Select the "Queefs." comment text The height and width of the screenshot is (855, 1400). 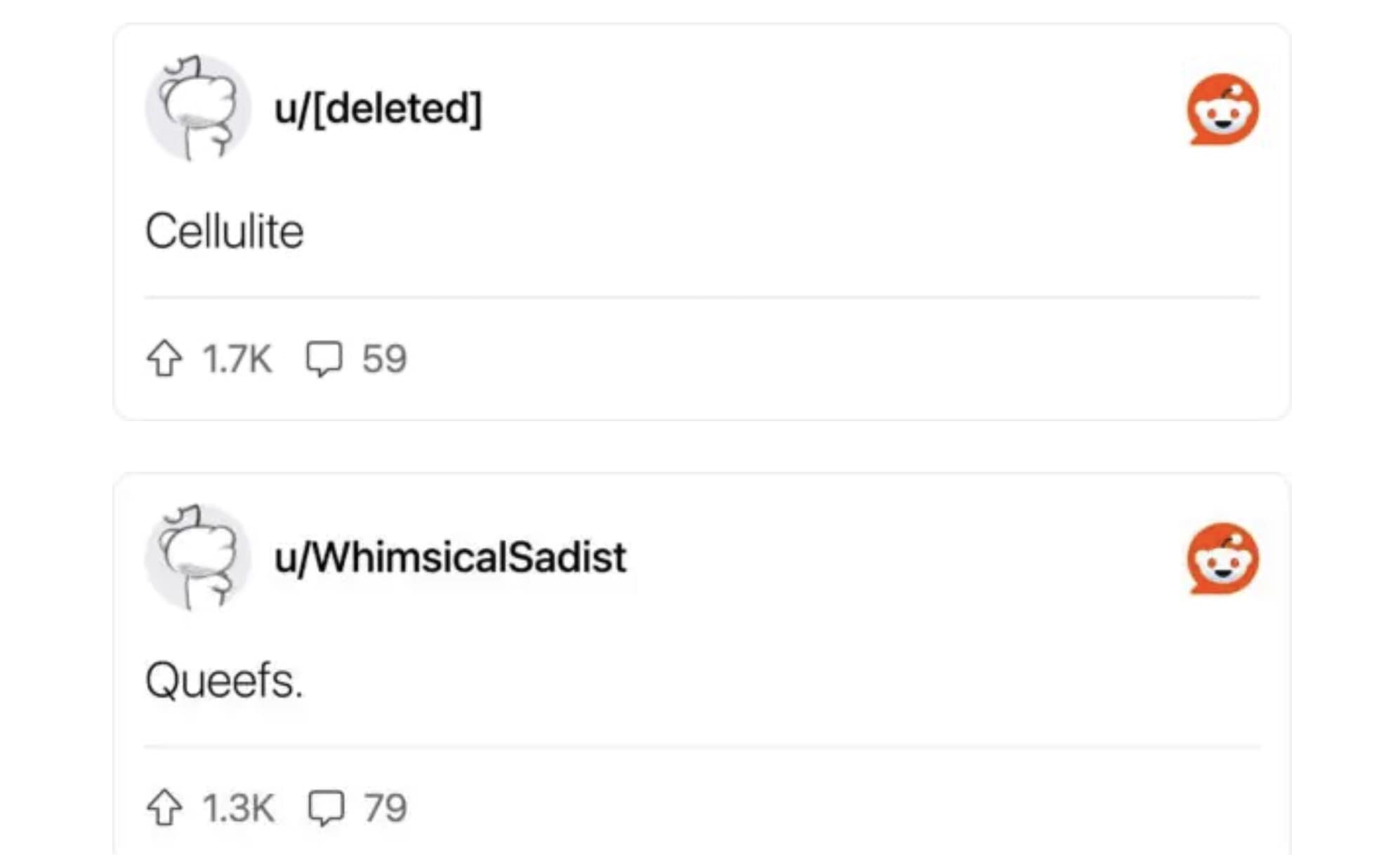[224, 681]
